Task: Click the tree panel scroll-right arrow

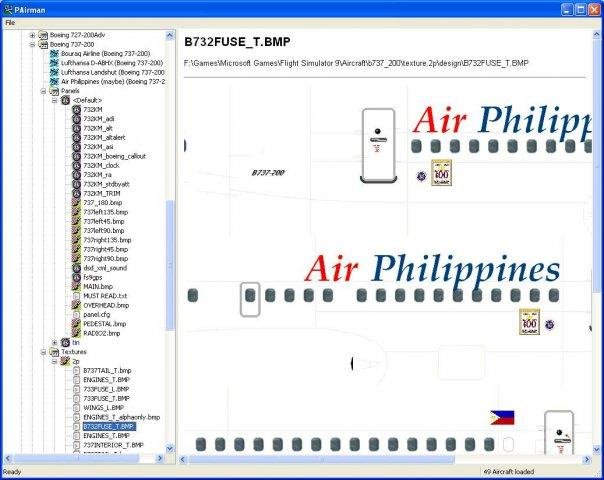Action: pos(160,458)
